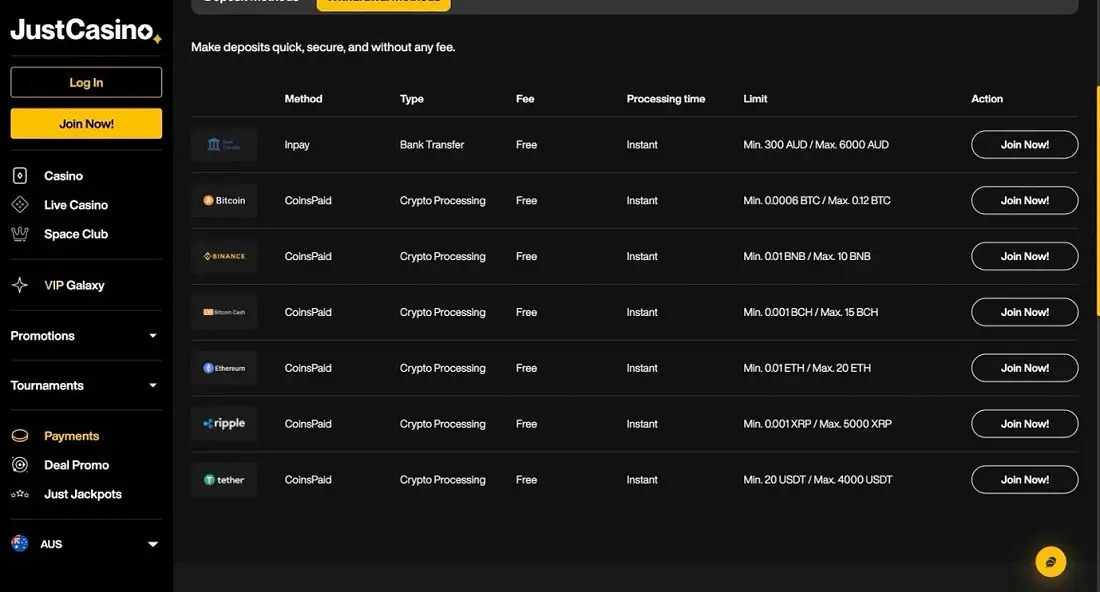The width and height of the screenshot is (1100, 592).
Task: Click the Bank Transfer logo in Inpay row
Action: (224, 144)
